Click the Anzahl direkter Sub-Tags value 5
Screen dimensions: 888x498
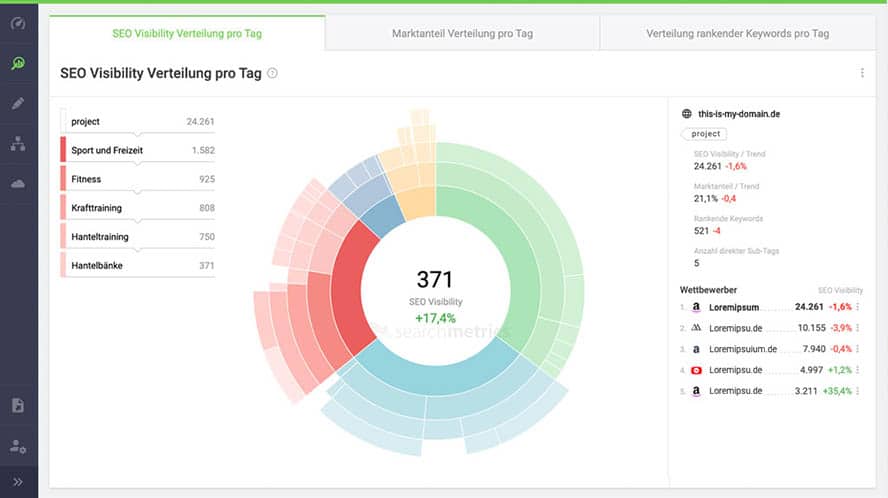coord(697,263)
